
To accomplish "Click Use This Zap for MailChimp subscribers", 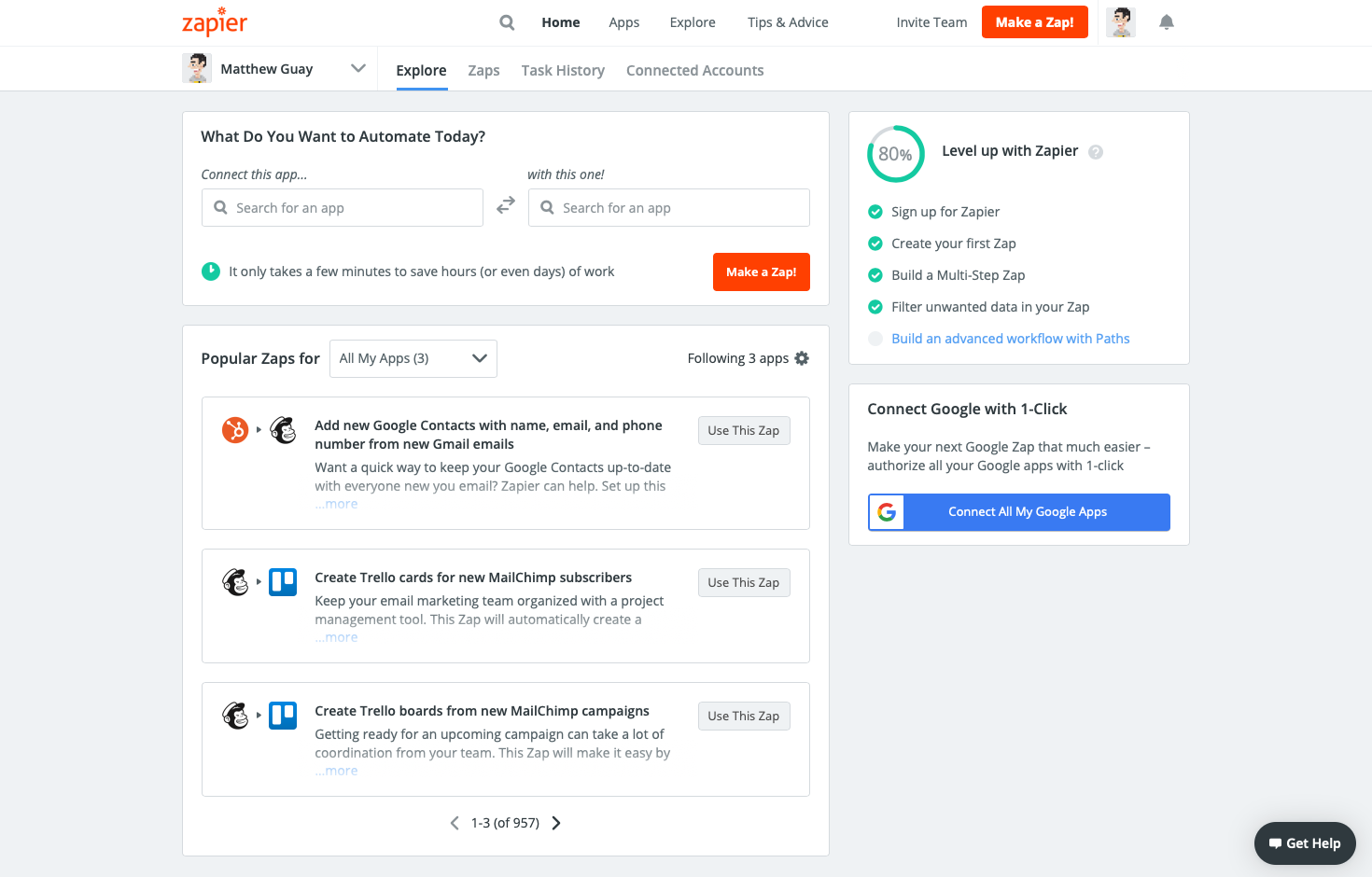I will (744, 581).
